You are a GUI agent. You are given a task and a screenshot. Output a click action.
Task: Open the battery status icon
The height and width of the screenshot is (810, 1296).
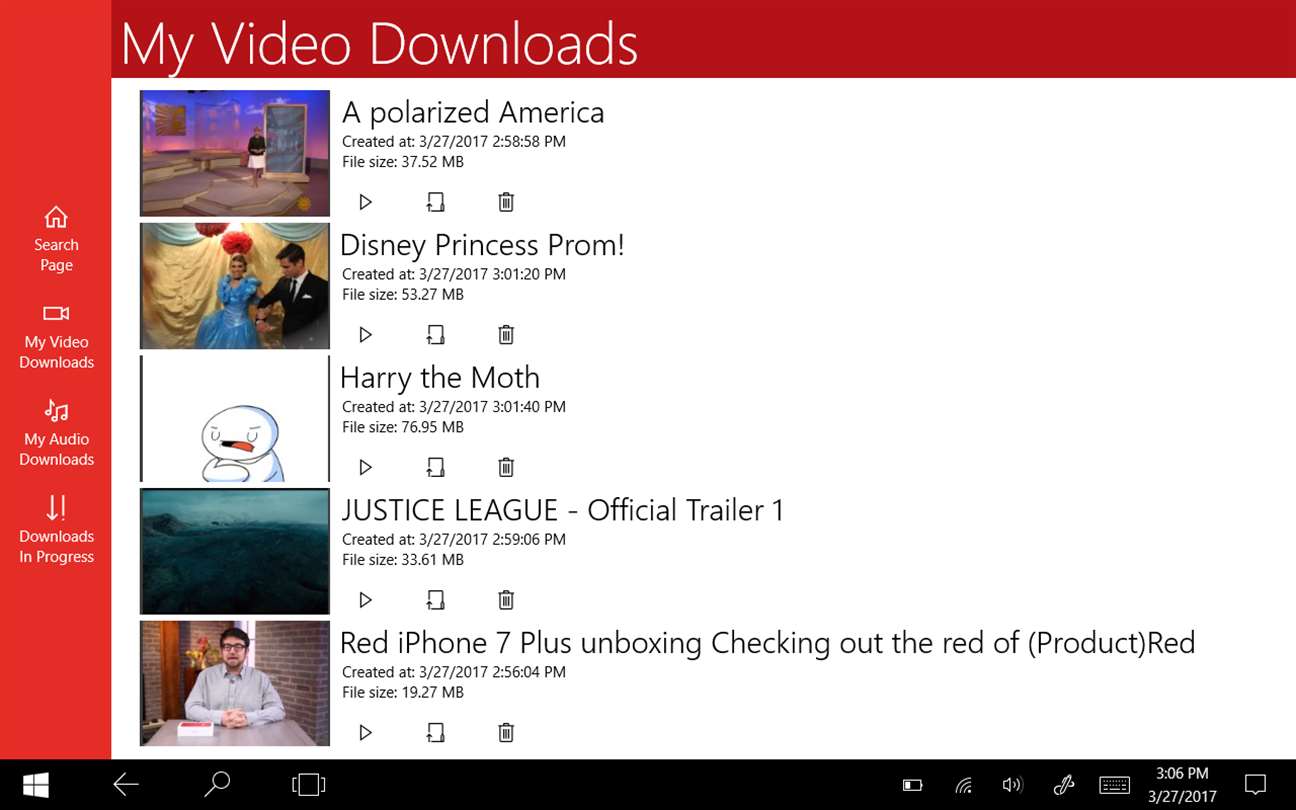click(x=912, y=785)
